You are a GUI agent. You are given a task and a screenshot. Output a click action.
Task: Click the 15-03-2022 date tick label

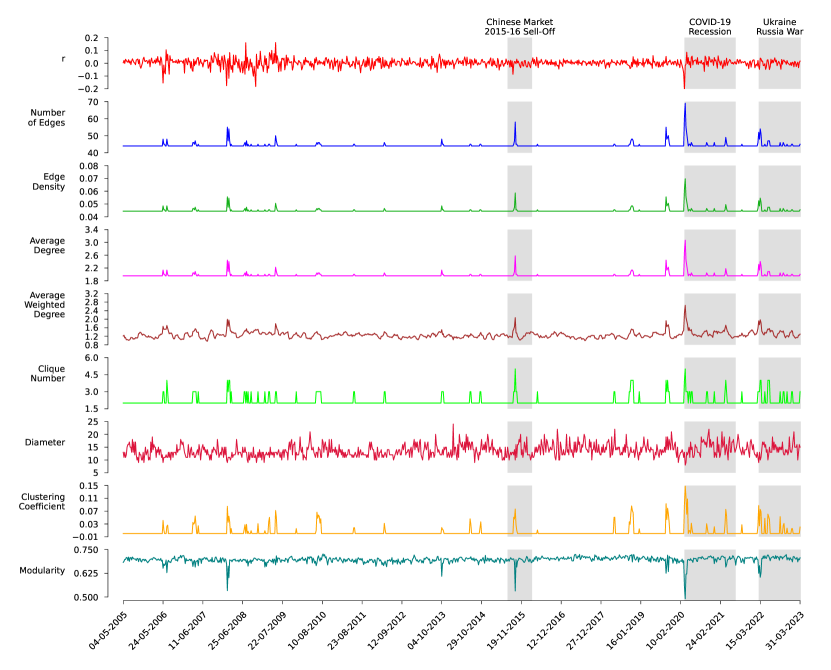click(745, 630)
